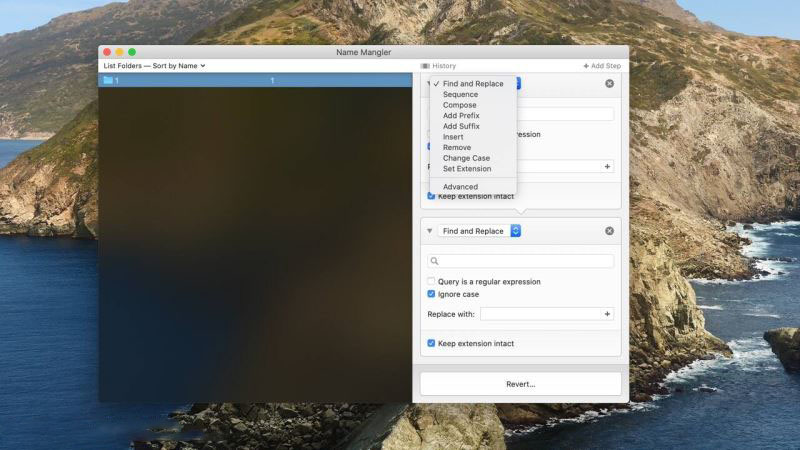Viewport: 800px width, 450px height.
Task: Minimize the Name Mangler window
Action: pyautogui.click(x=119, y=52)
